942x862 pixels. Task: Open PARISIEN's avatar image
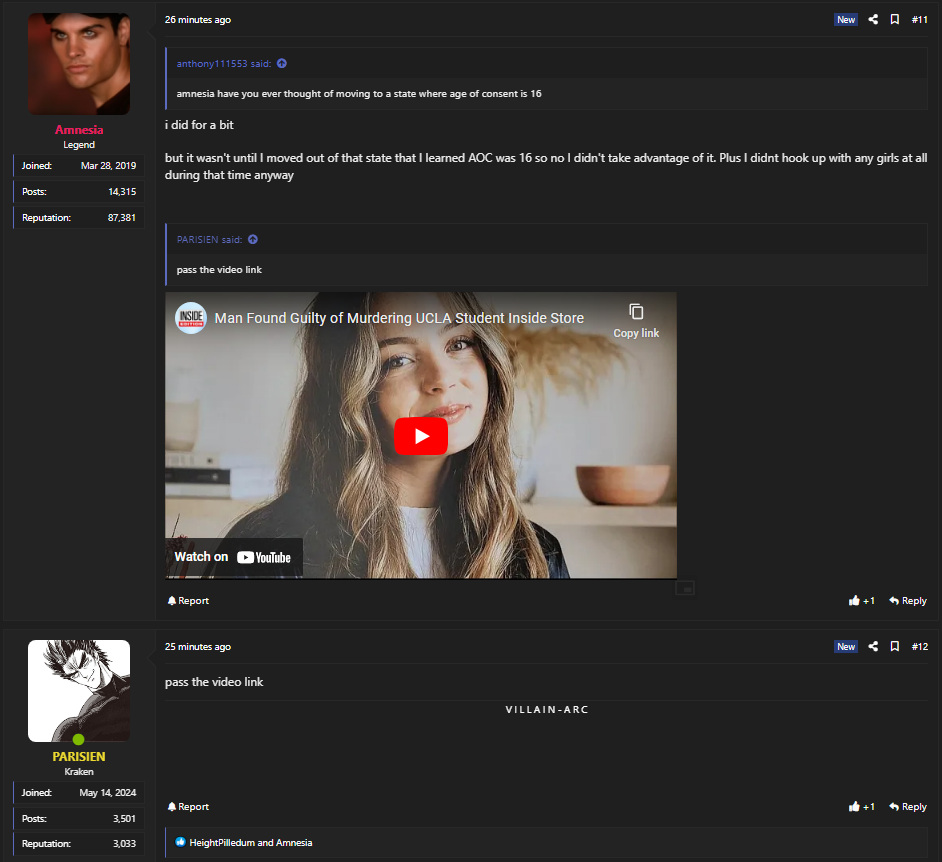coord(79,690)
